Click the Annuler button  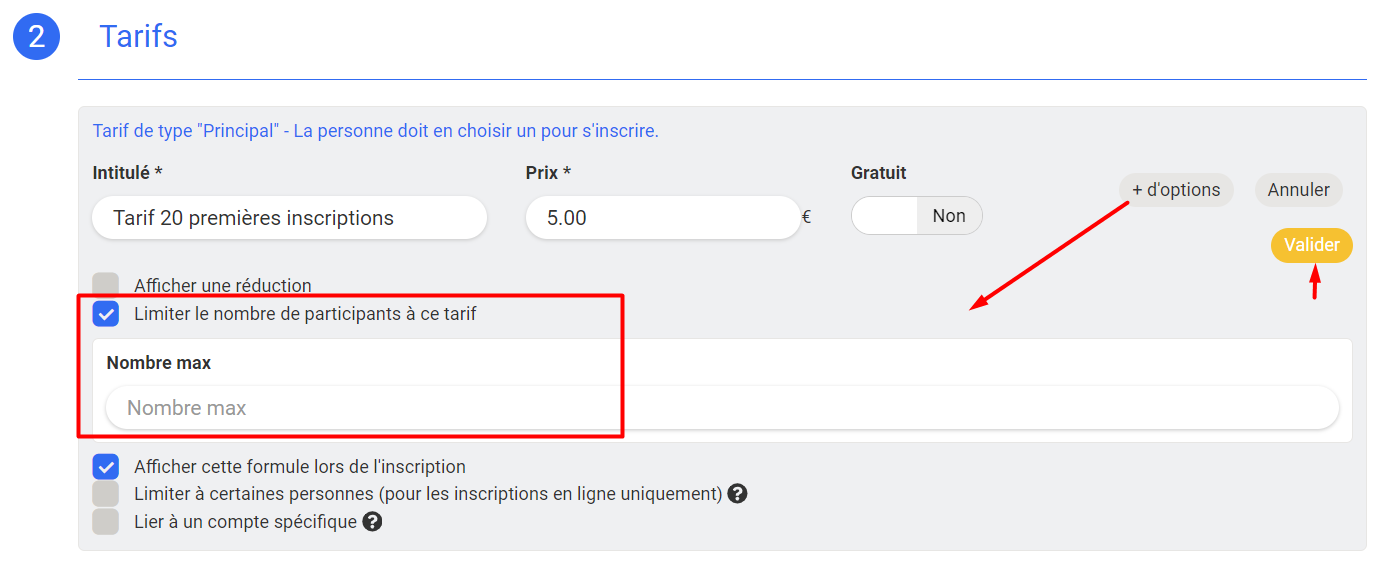(x=1299, y=190)
